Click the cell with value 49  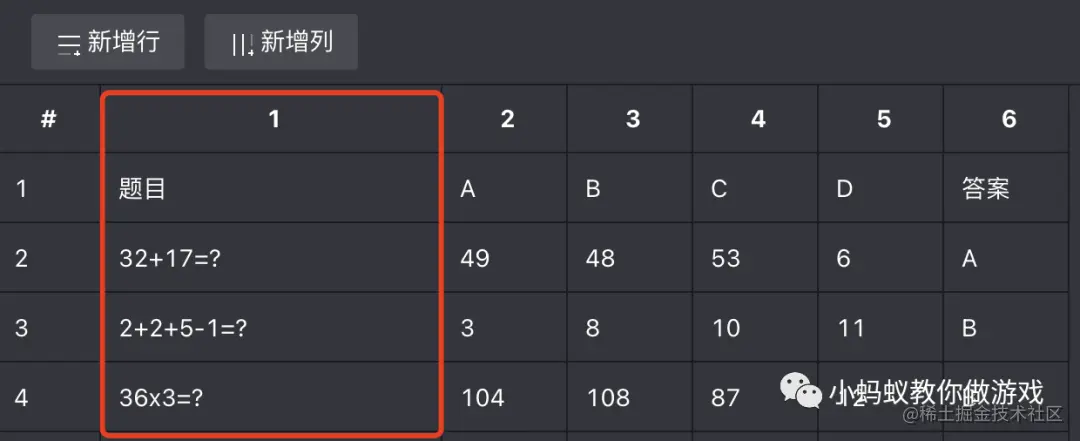(x=505, y=258)
